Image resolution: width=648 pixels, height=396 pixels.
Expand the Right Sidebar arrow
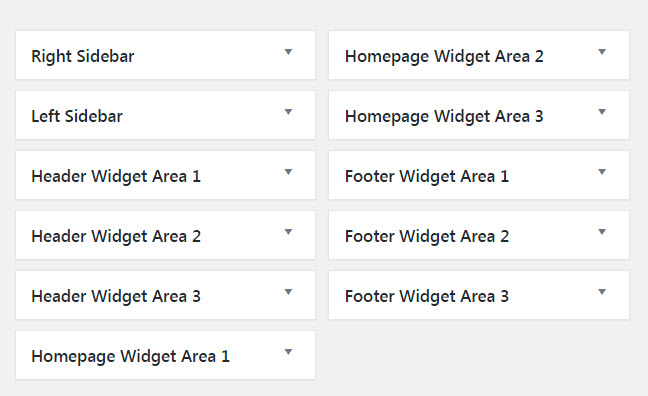click(288, 52)
